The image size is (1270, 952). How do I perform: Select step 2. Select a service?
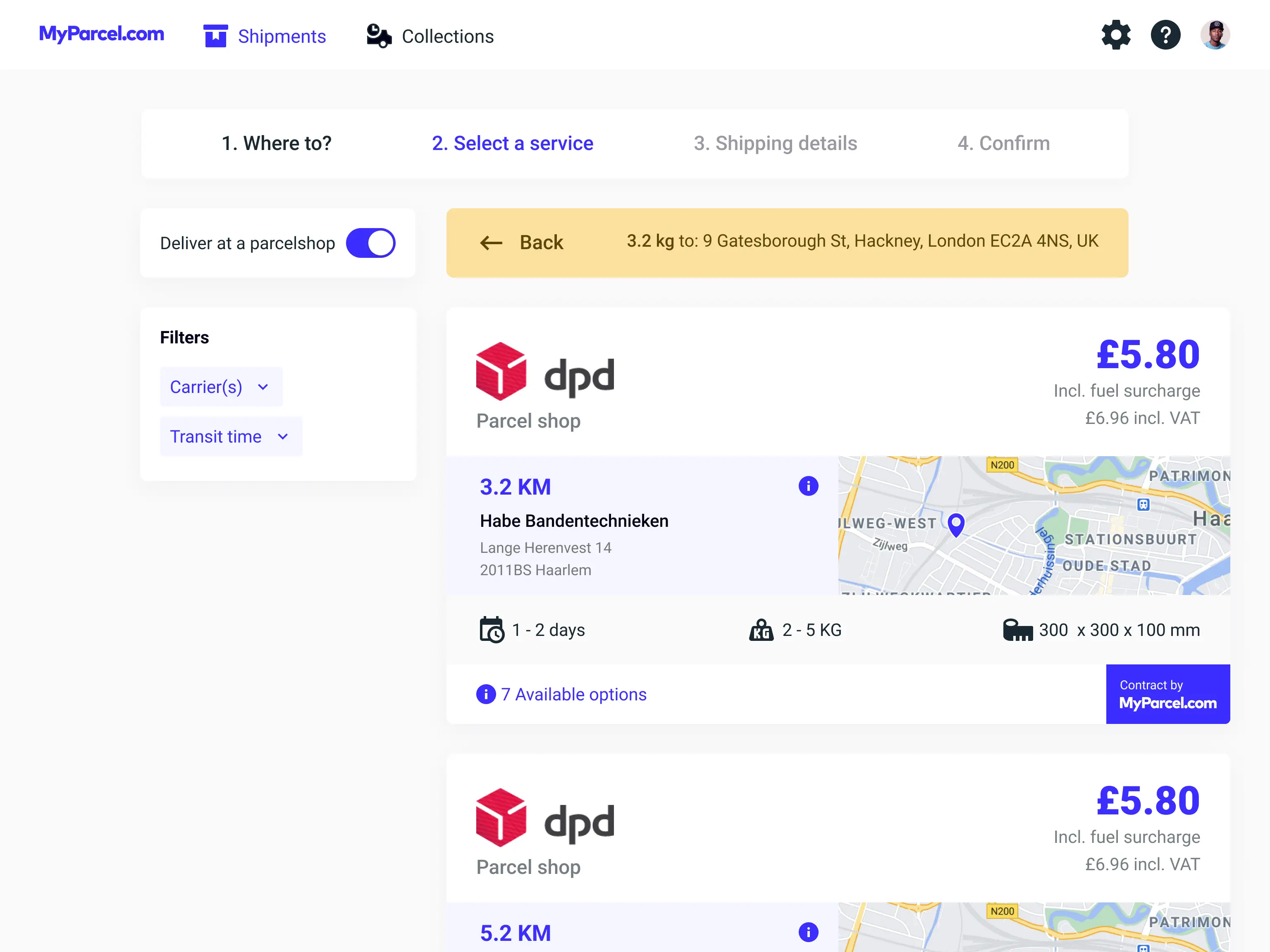coord(512,143)
